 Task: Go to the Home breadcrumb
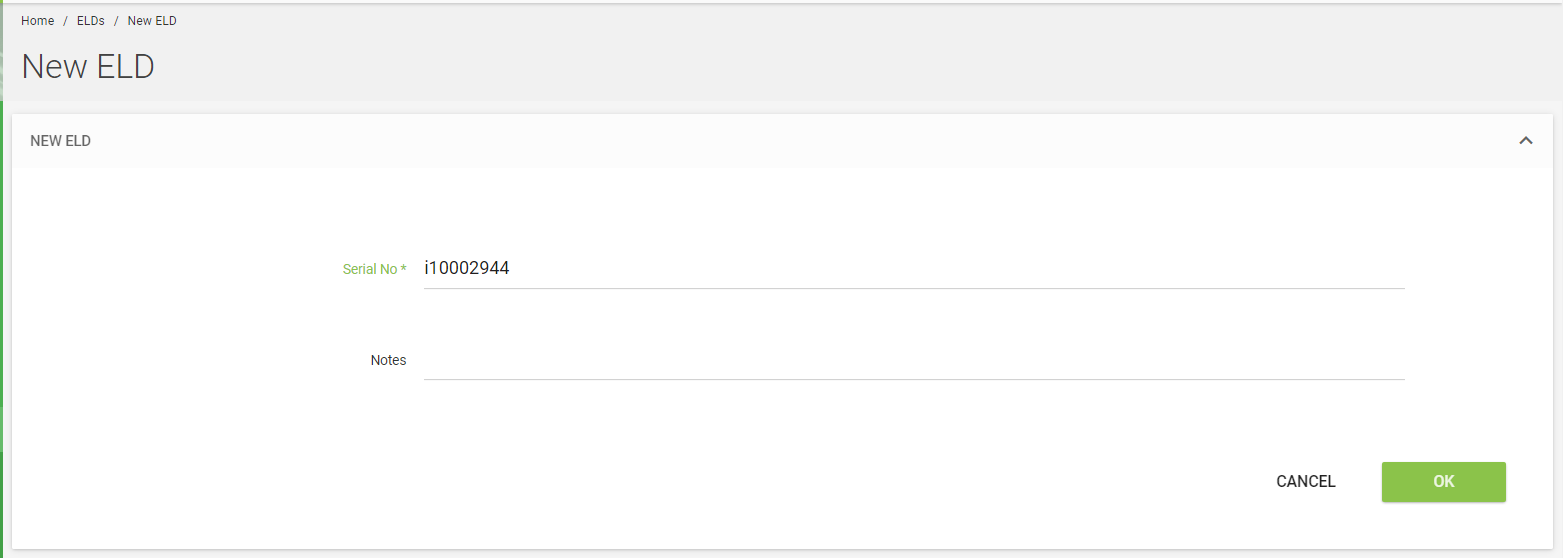click(x=38, y=21)
